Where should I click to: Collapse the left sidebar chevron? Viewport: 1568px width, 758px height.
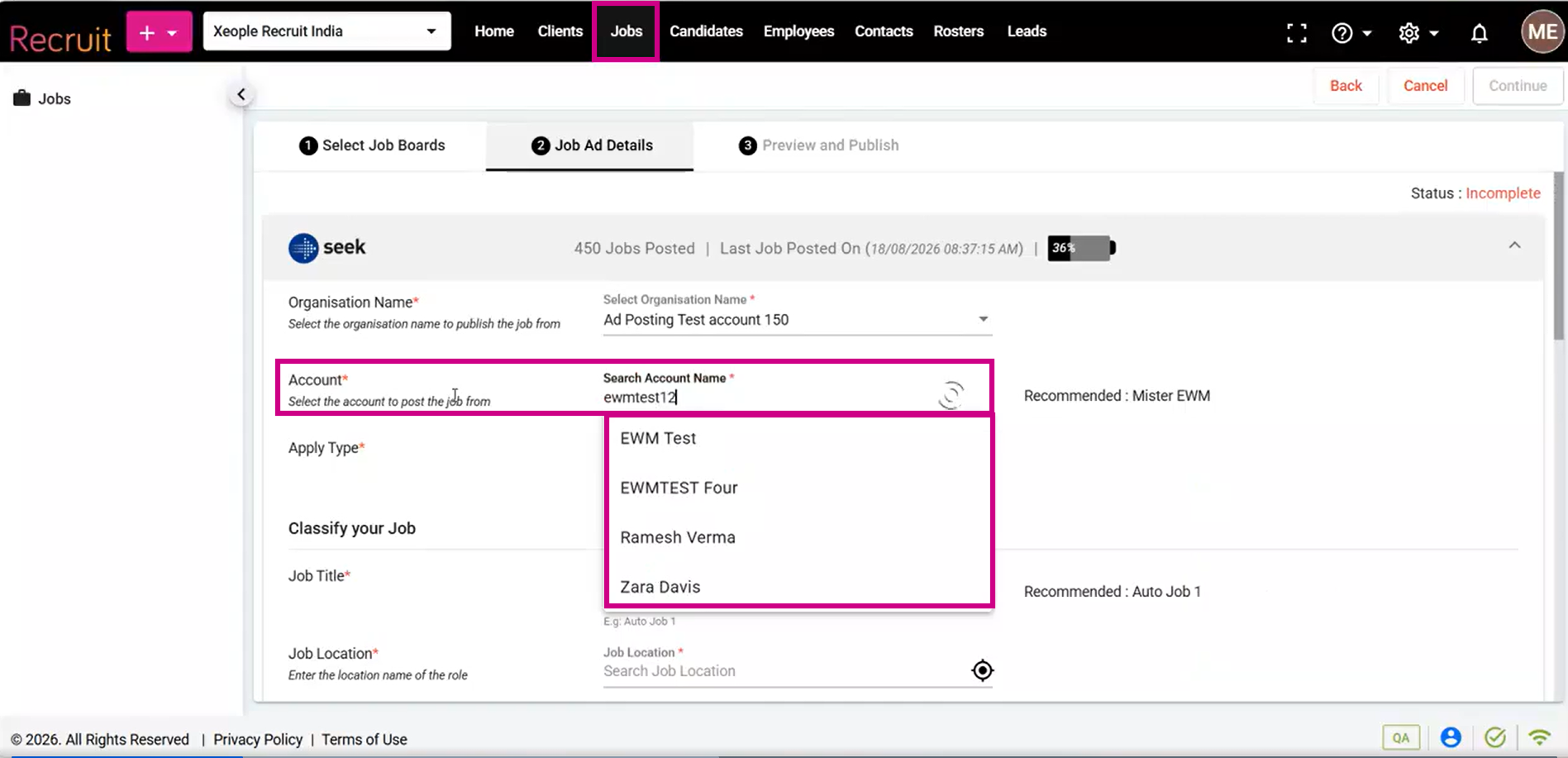pos(241,94)
